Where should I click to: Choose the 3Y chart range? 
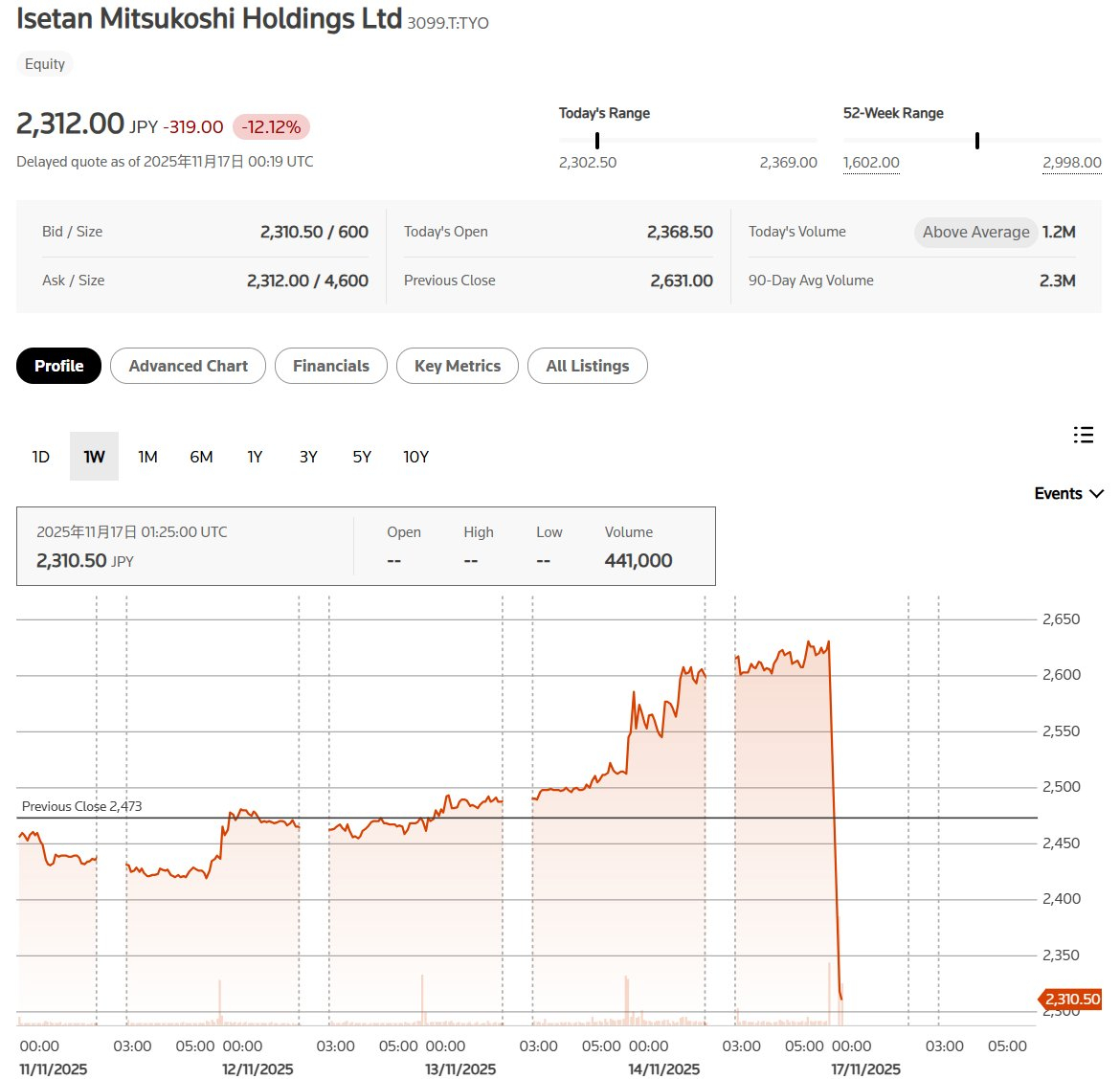[x=308, y=457]
